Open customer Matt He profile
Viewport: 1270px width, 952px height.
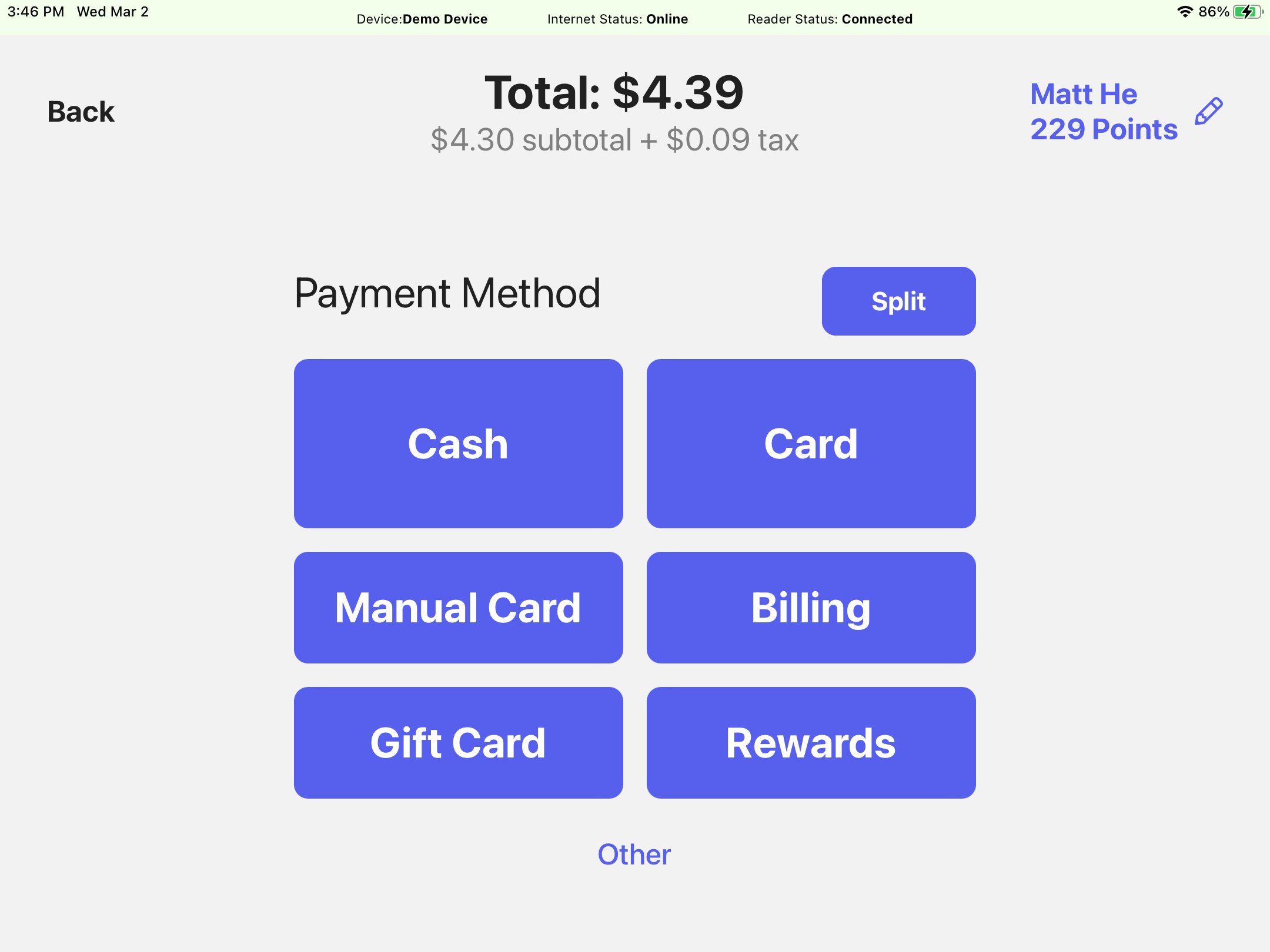coord(1084,94)
